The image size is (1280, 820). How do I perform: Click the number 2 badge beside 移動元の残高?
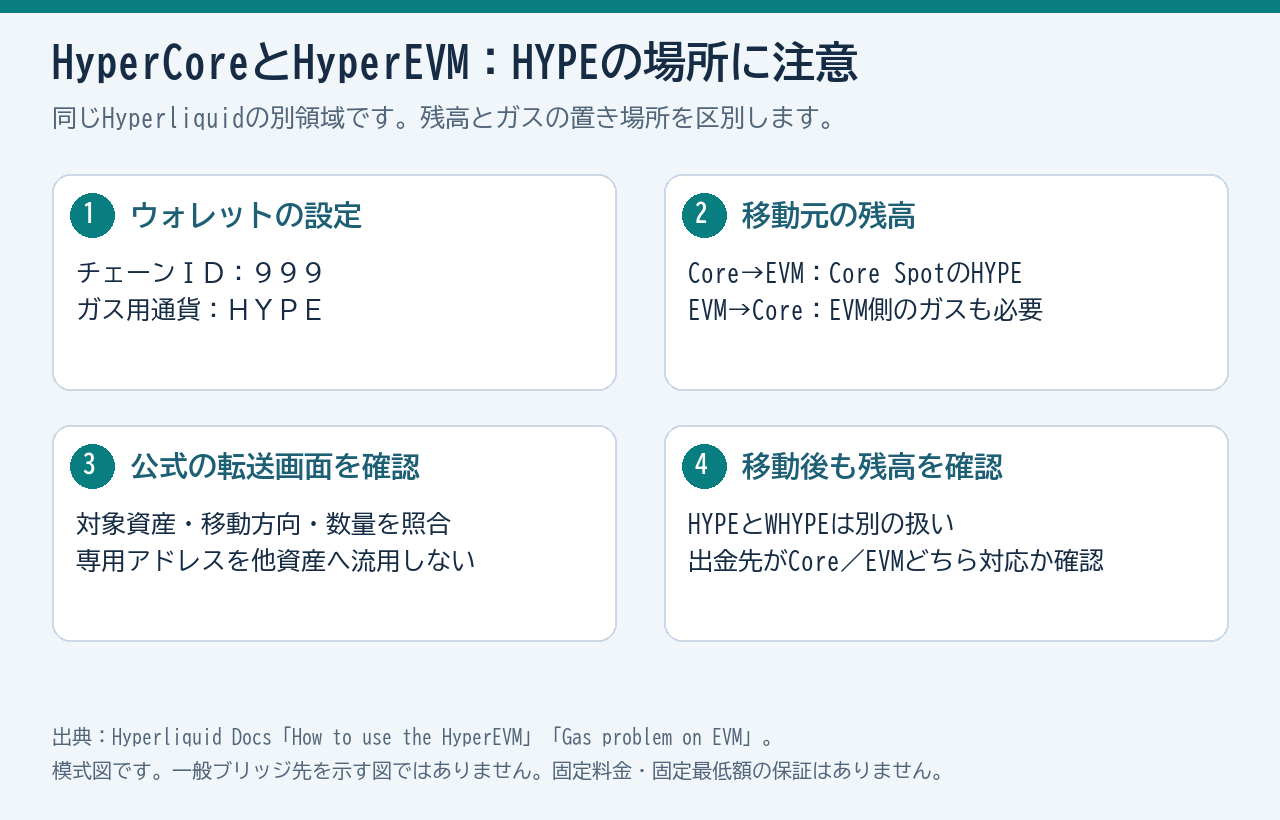(x=704, y=215)
